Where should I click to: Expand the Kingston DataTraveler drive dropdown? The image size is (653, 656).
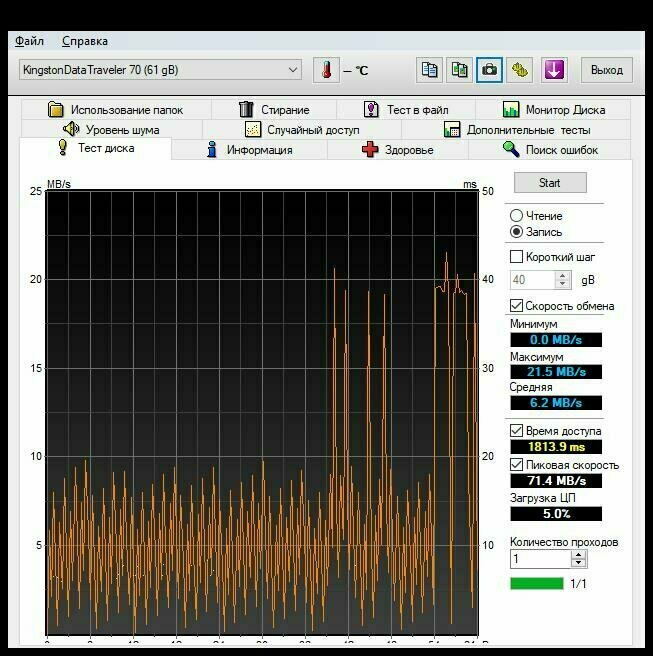click(x=160, y=70)
